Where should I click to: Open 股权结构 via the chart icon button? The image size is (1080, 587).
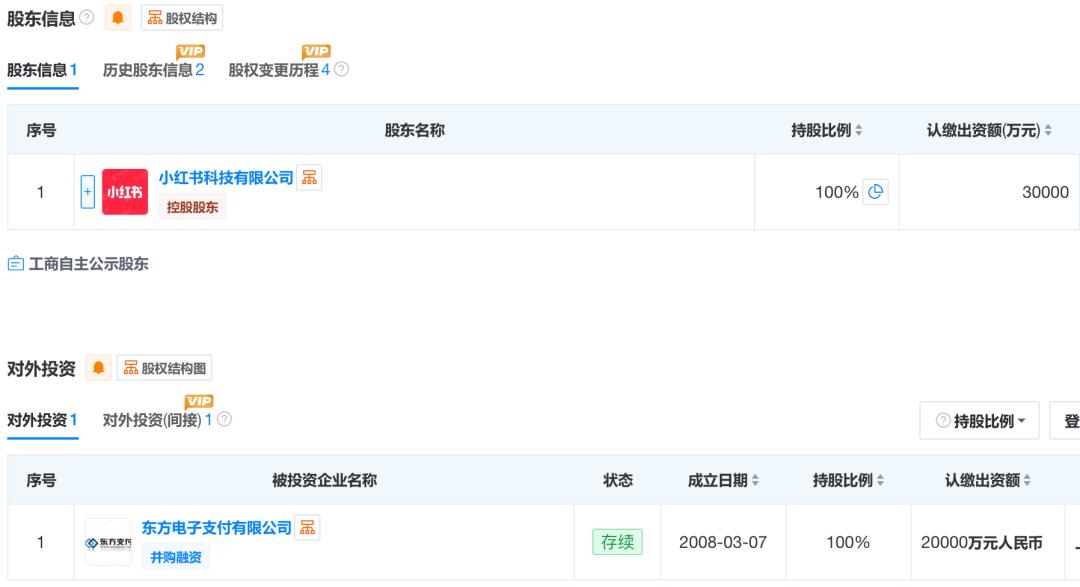pyautogui.click(x=180, y=16)
